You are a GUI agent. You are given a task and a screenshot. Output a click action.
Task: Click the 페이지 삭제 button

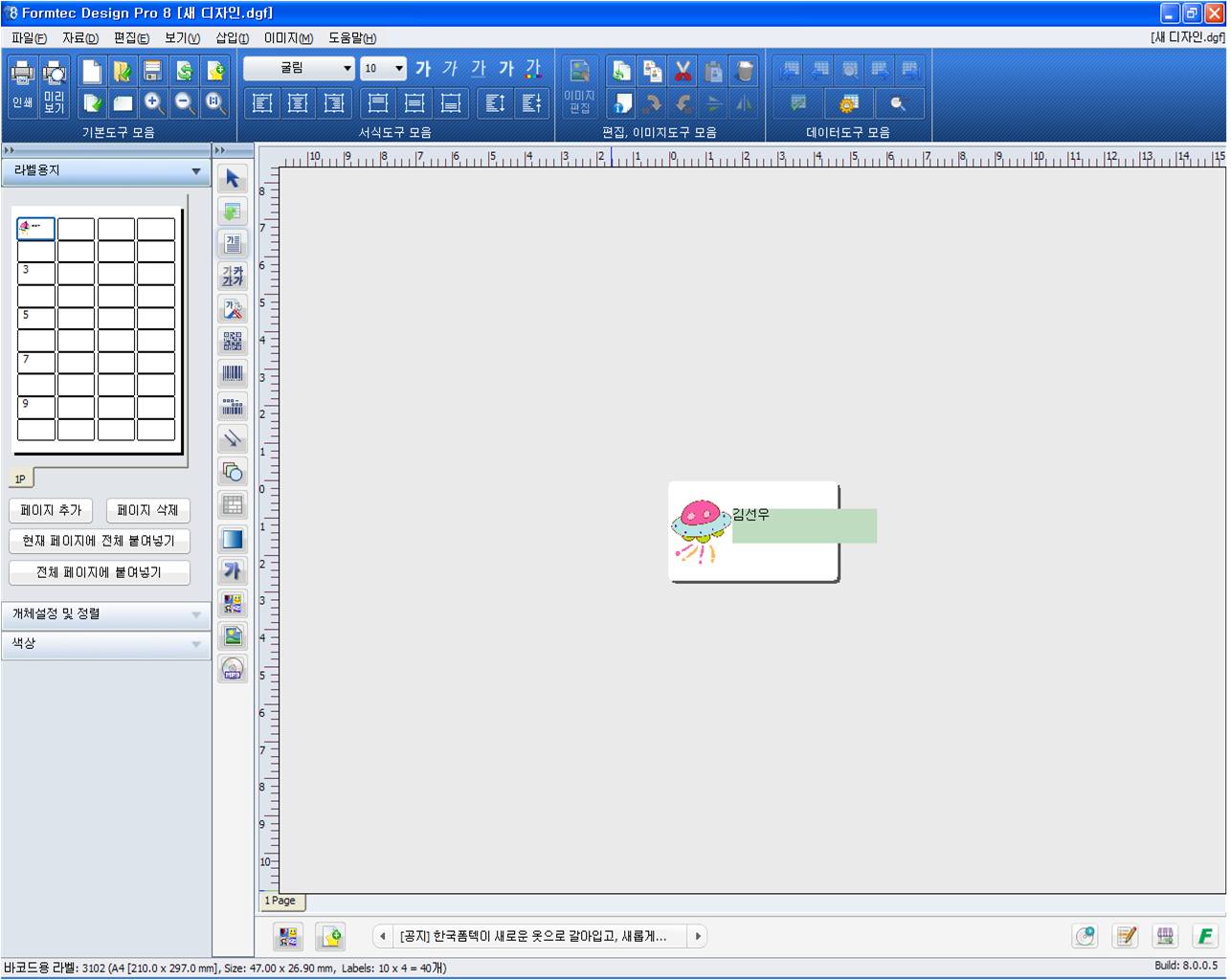[x=147, y=511]
